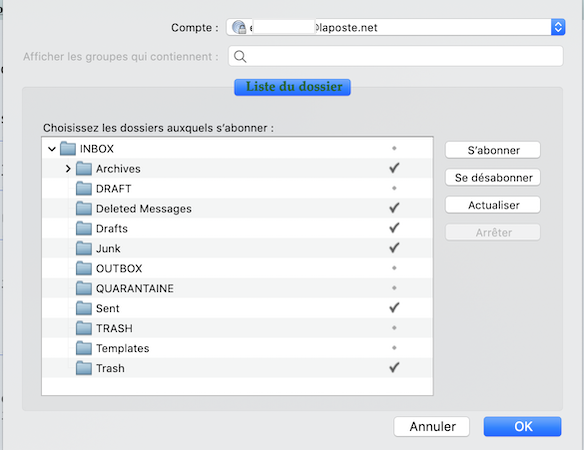Click the group search input field
Image resolution: width=584 pixels, height=450 pixels.
click(x=396, y=56)
